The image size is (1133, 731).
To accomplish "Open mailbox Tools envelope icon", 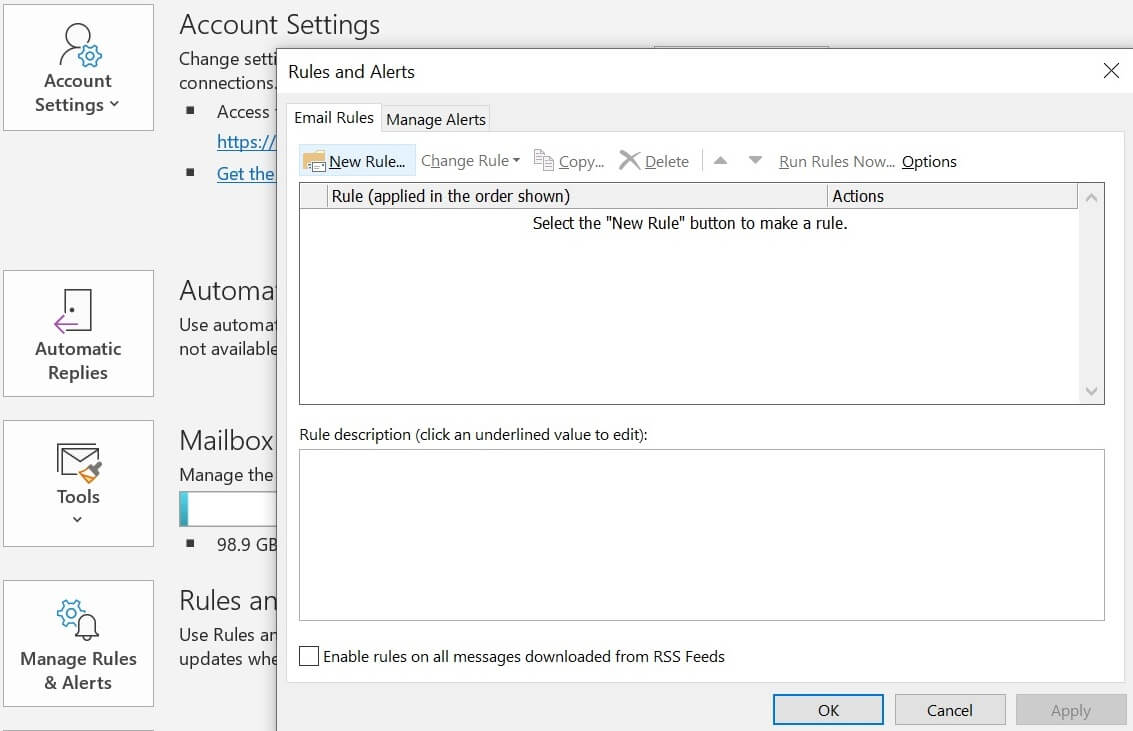I will (78, 462).
